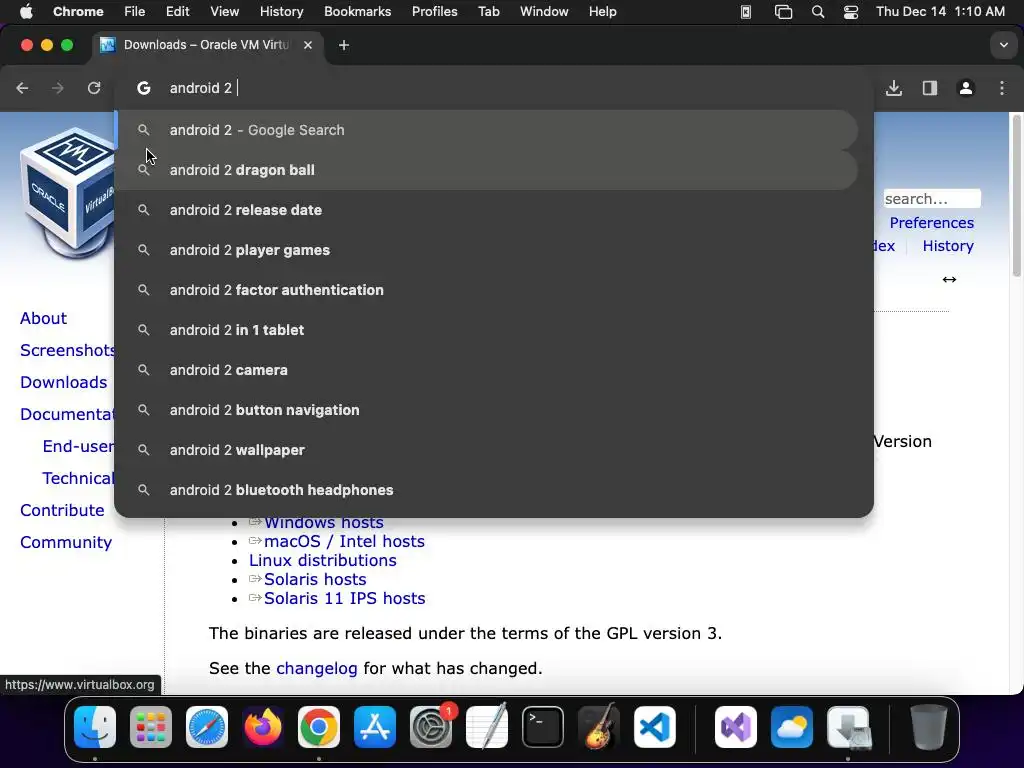The height and width of the screenshot is (768, 1024).
Task: Open the Documentation sidebar link
Action: pyautogui.click(x=67, y=414)
